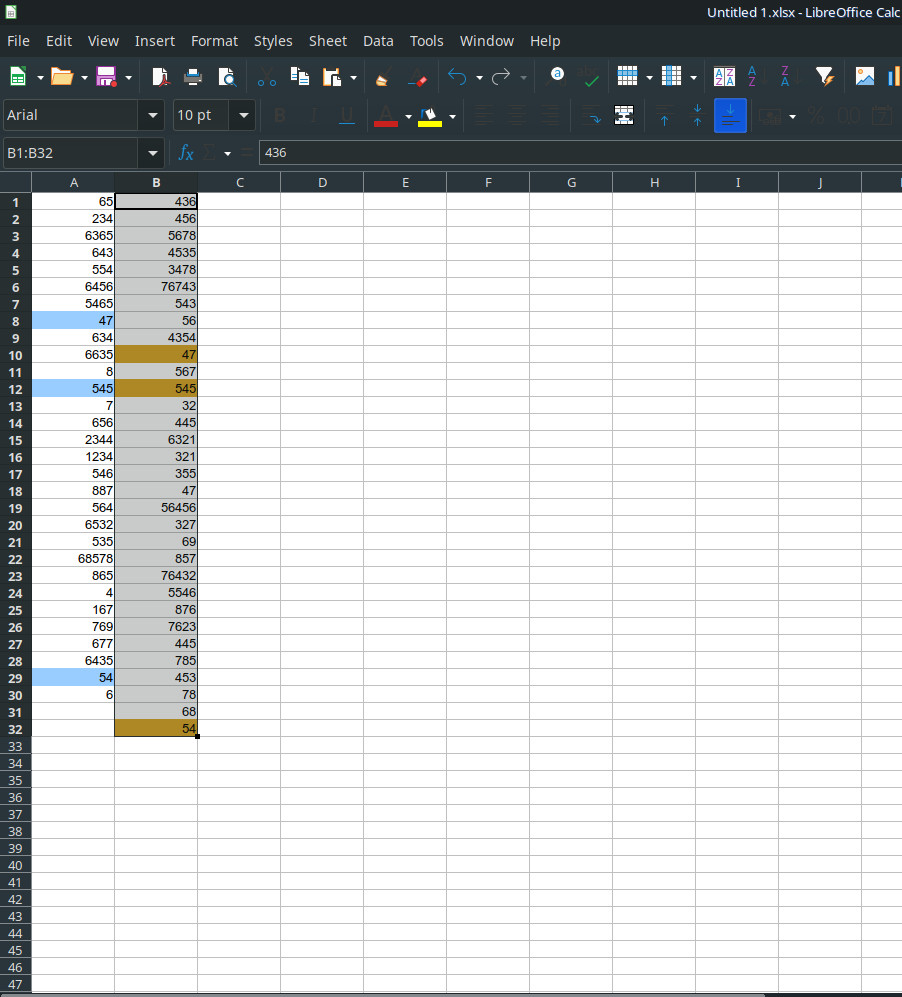Toggle Center Horizontally

click(x=517, y=115)
